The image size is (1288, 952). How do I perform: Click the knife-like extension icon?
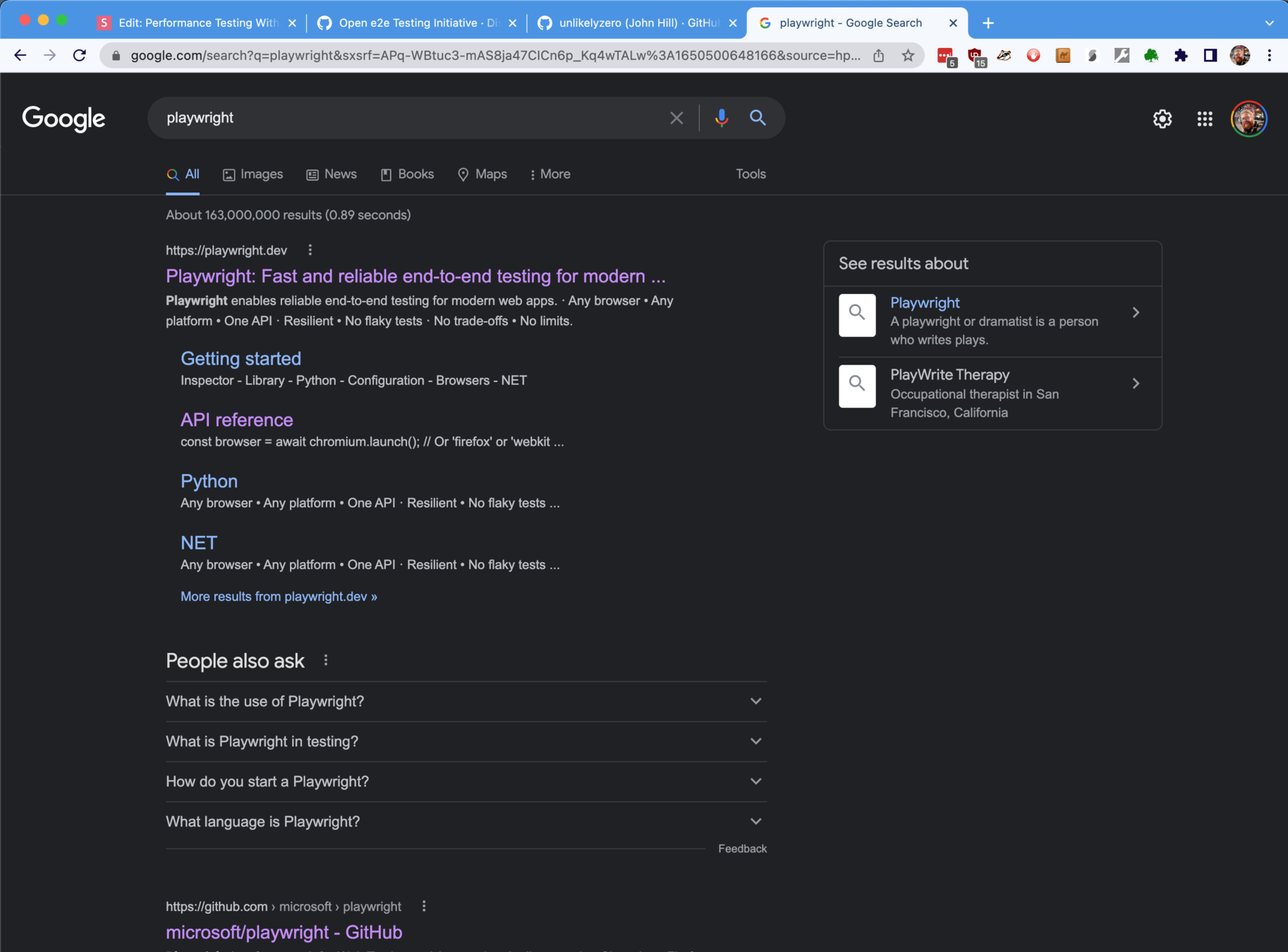(x=1004, y=55)
